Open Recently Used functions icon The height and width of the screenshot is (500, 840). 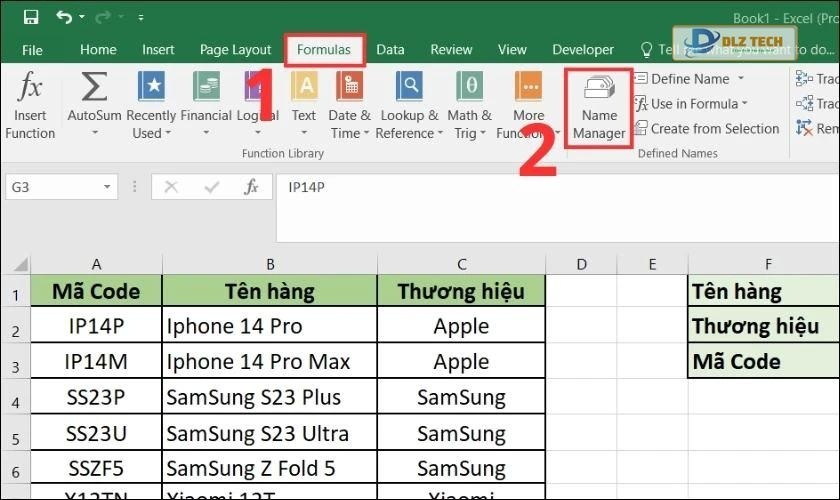pyautogui.click(x=151, y=90)
